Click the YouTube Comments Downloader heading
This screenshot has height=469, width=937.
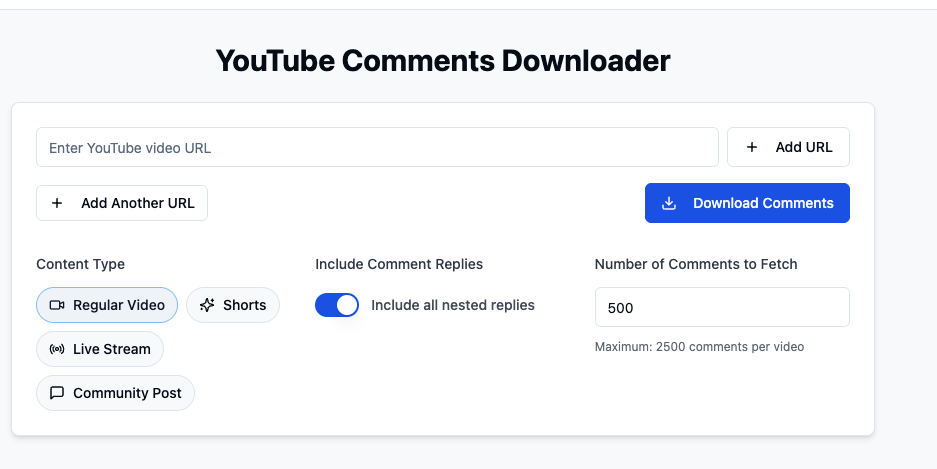pyautogui.click(x=443, y=61)
